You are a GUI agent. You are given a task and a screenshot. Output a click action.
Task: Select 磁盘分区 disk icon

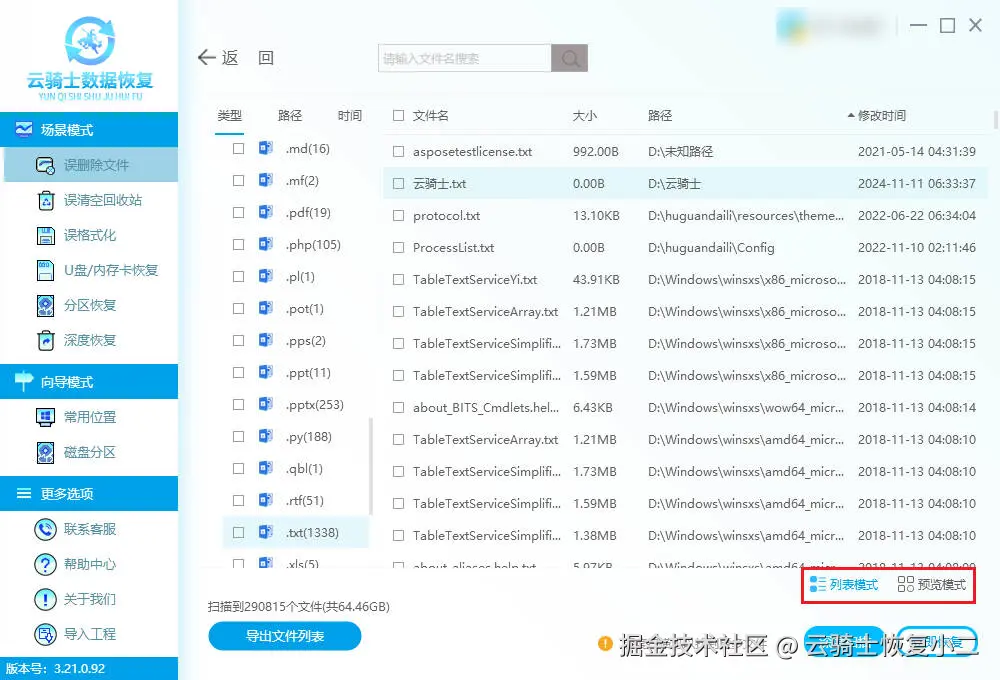[x=45, y=452]
